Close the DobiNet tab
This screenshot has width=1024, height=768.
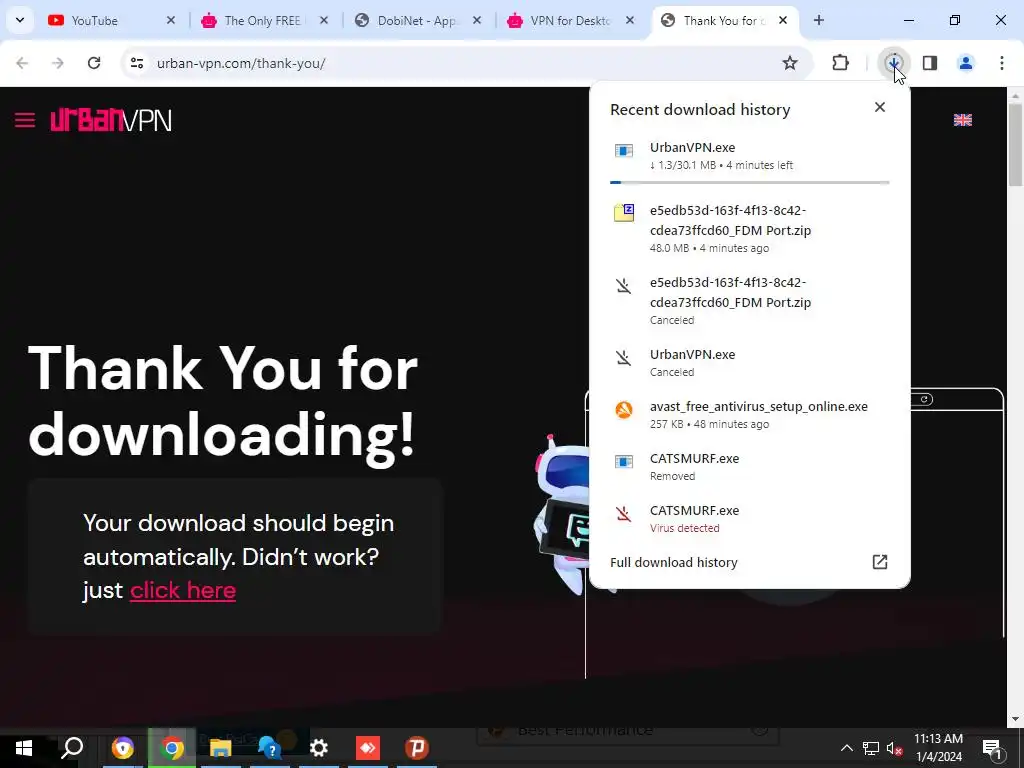coord(477,20)
